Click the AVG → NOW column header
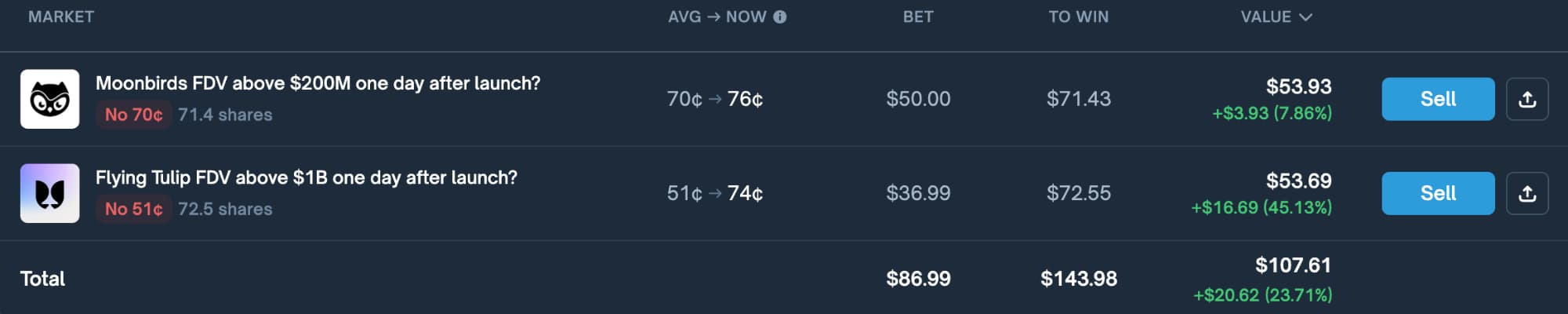 point(717,17)
